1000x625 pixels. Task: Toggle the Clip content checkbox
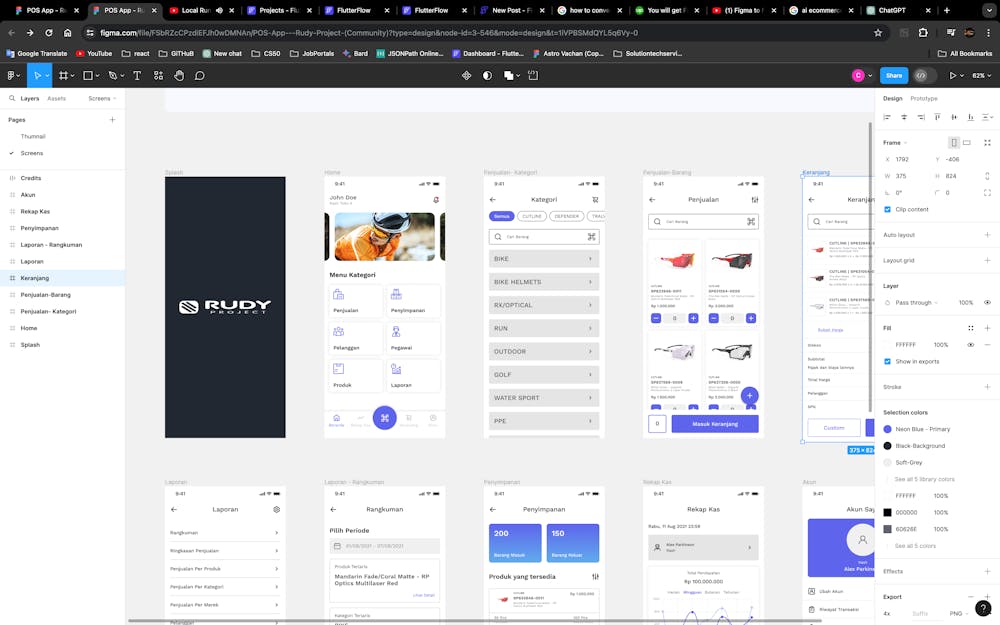pos(887,209)
